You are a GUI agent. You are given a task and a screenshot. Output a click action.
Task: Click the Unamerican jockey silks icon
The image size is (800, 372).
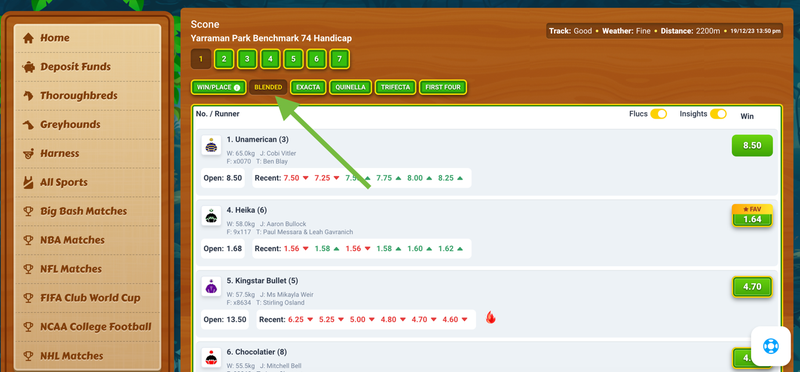(211, 145)
